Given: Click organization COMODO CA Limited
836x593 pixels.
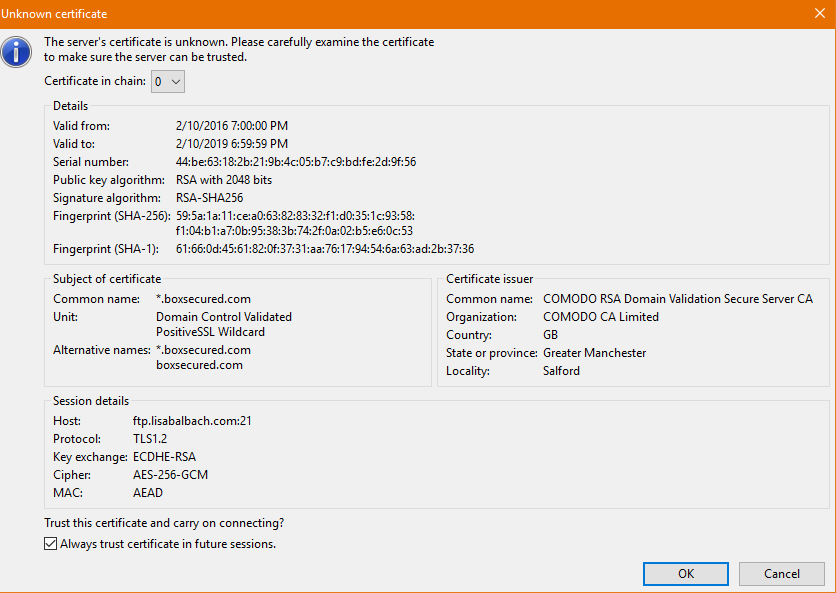Looking at the screenshot, I should click(x=601, y=317).
